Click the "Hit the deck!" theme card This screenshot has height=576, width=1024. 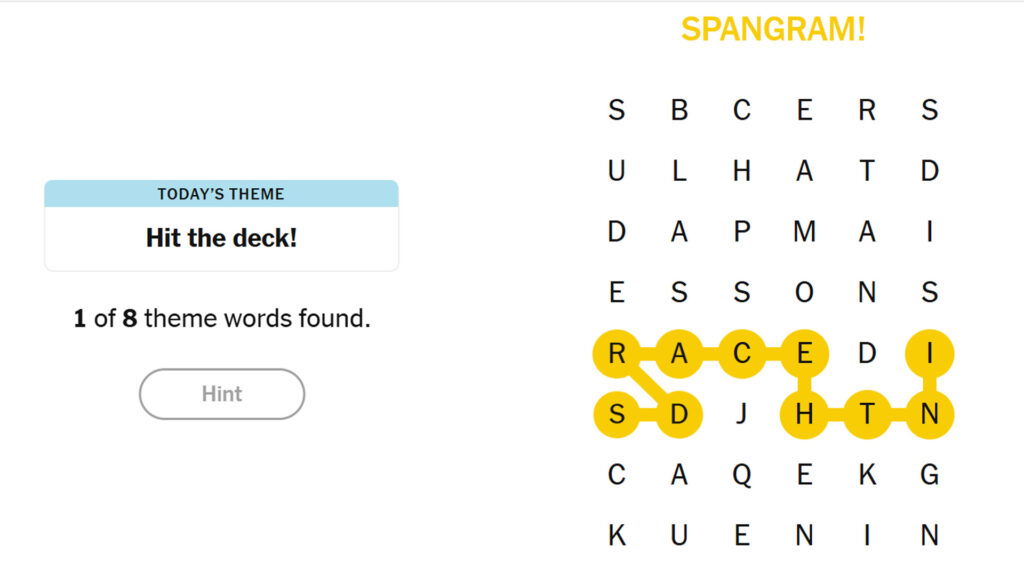point(221,238)
